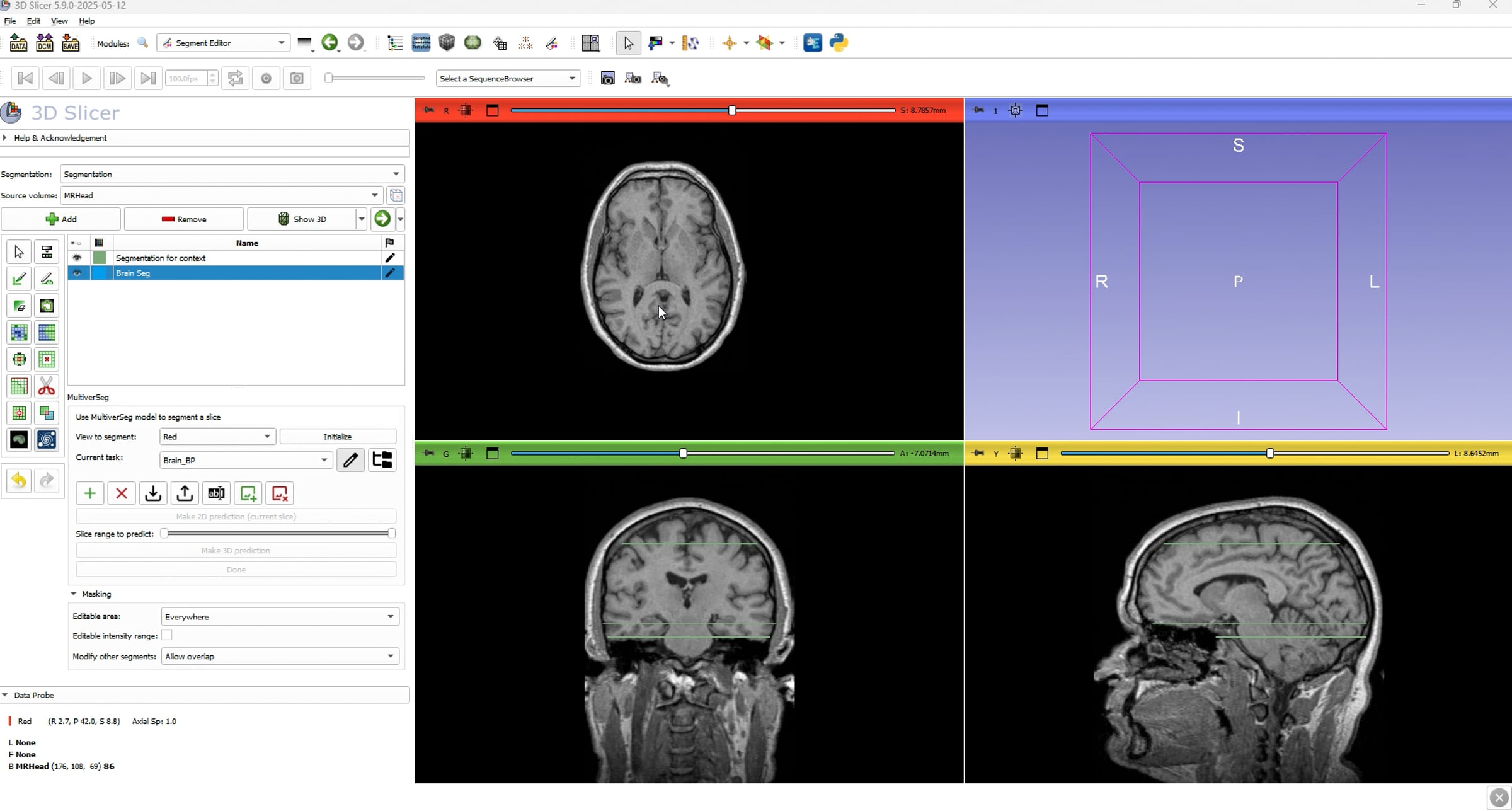
Task: Toggle visibility of Segmentation for context
Action: pyautogui.click(x=77, y=258)
